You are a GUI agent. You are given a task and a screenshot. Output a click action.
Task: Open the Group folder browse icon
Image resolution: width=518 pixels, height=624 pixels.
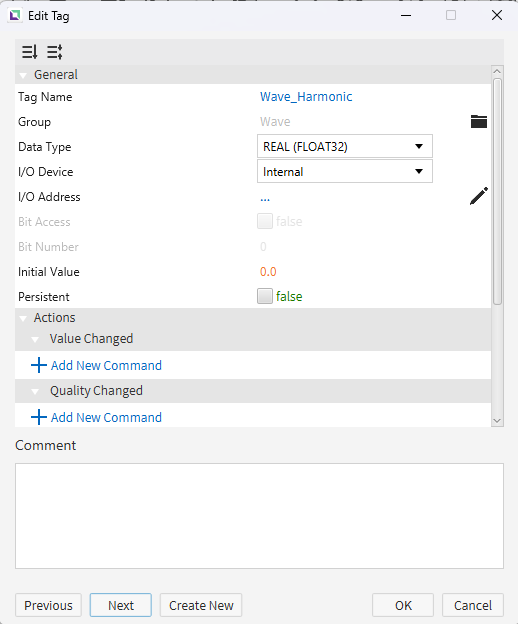click(x=479, y=121)
